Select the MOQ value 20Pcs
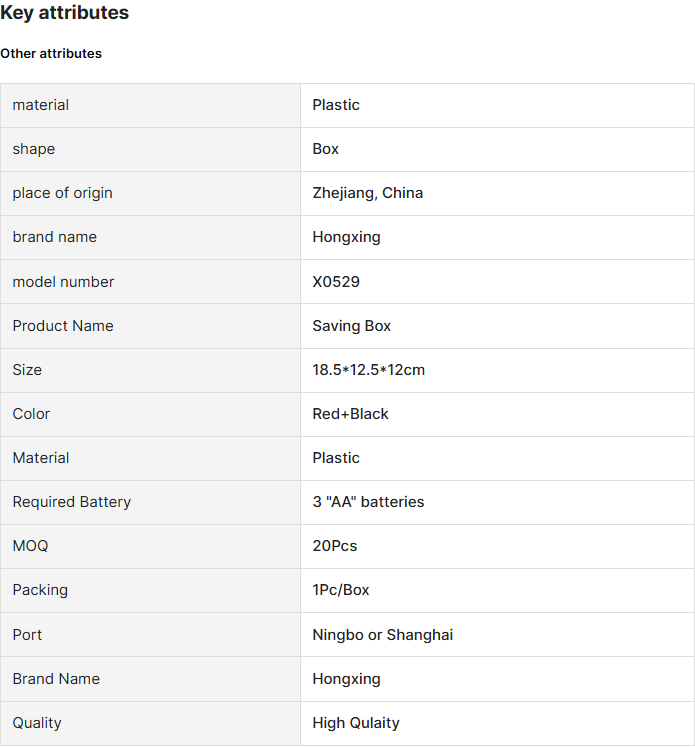The width and height of the screenshot is (695, 747). coord(334,546)
